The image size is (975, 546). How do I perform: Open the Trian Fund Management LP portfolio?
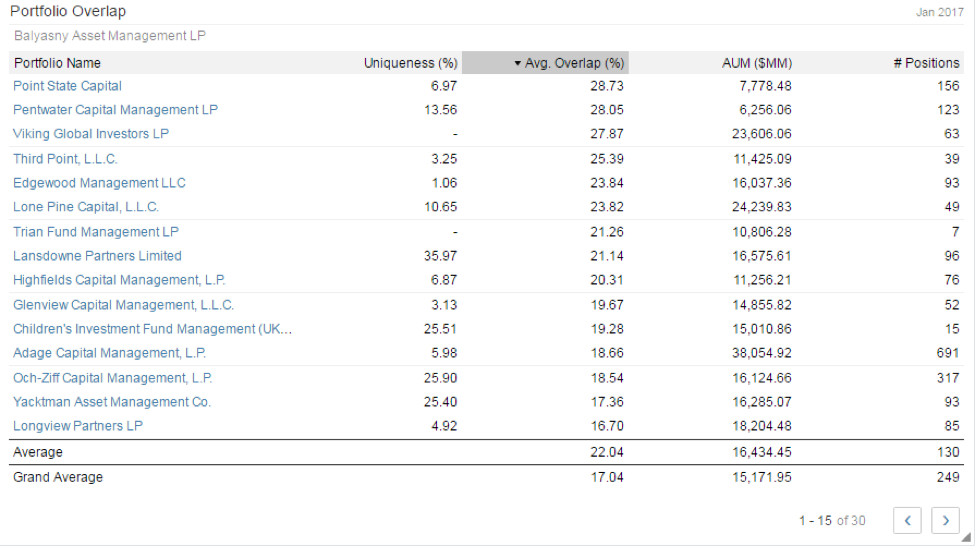(96, 232)
